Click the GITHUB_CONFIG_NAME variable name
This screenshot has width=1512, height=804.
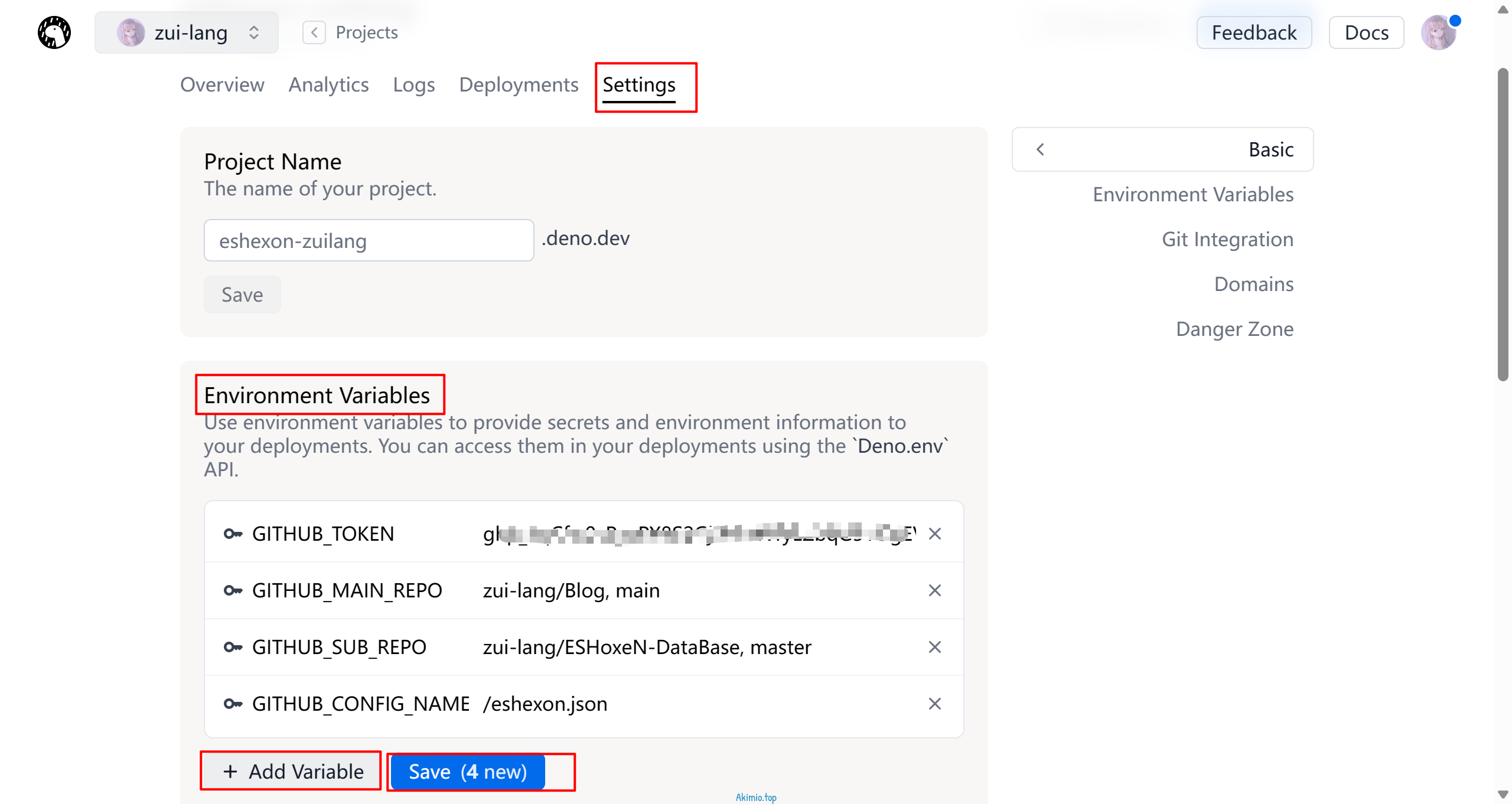point(361,704)
